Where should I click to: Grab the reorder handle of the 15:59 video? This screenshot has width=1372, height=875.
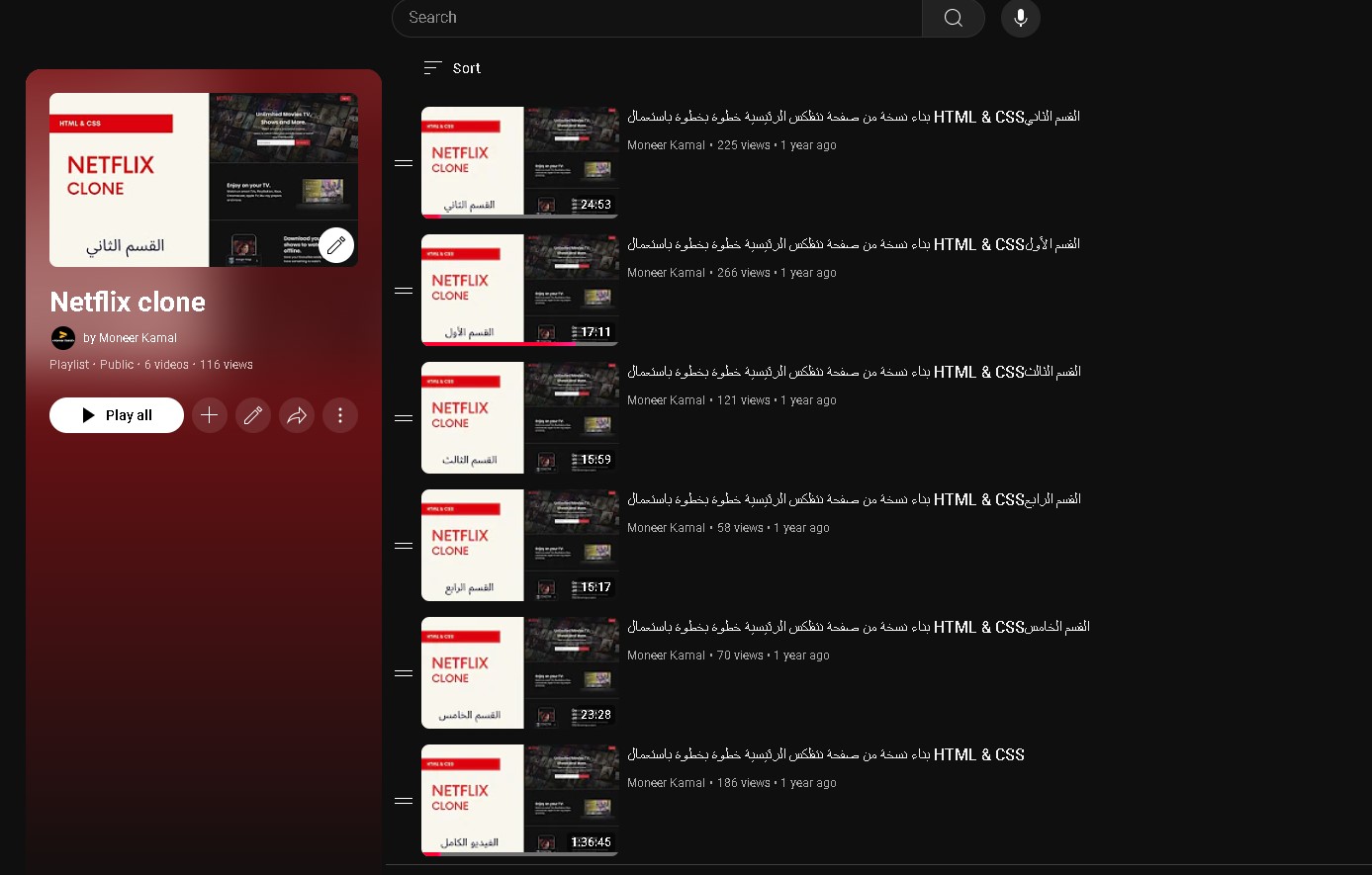point(404,418)
